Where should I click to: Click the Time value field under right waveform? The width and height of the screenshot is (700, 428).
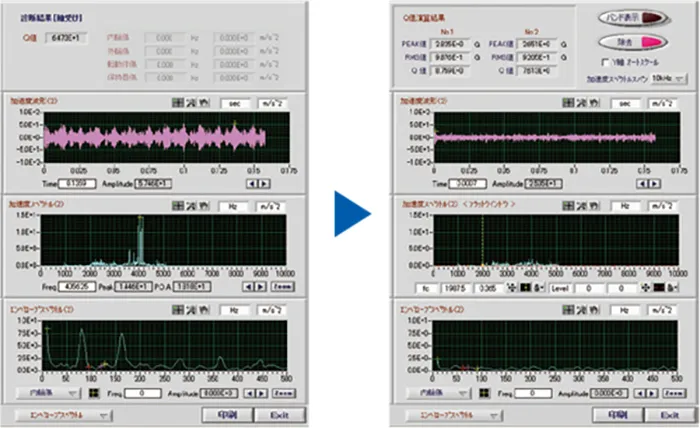coord(465,185)
